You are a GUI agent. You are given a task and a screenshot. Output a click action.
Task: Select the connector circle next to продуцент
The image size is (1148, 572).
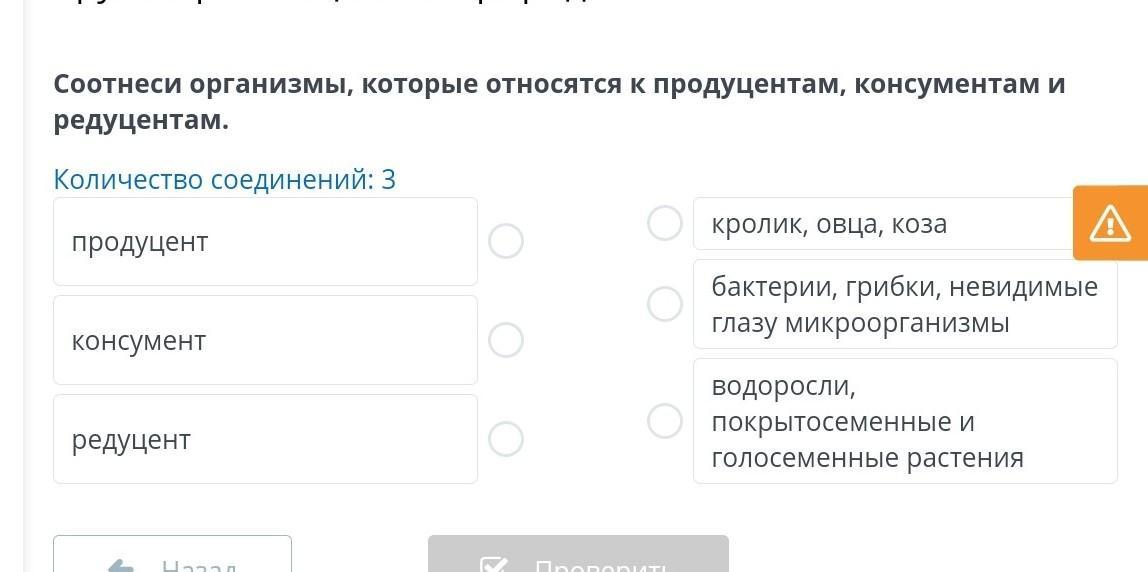506,241
